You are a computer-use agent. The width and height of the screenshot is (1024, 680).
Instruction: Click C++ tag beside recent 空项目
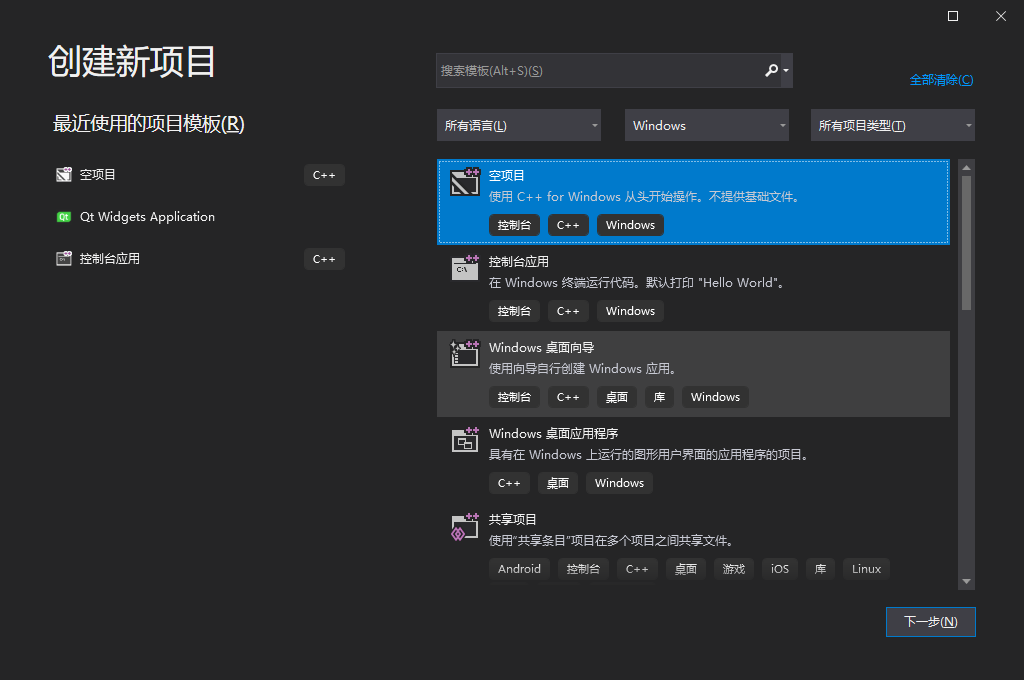pos(324,175)
